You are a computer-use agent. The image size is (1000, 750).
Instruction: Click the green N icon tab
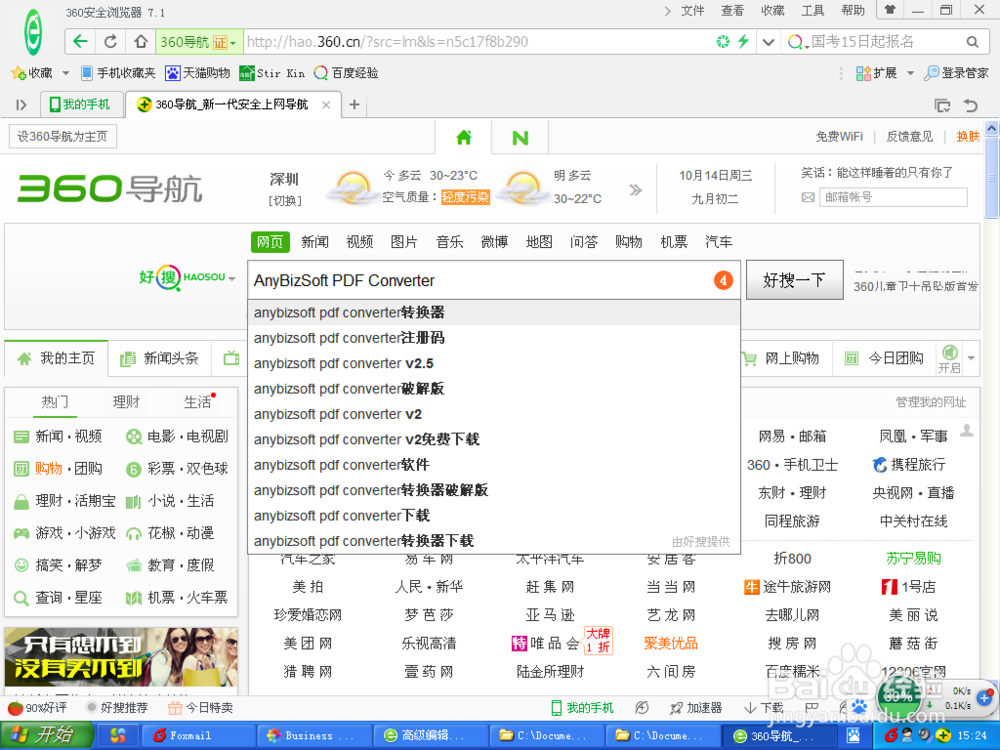[520, 138]
